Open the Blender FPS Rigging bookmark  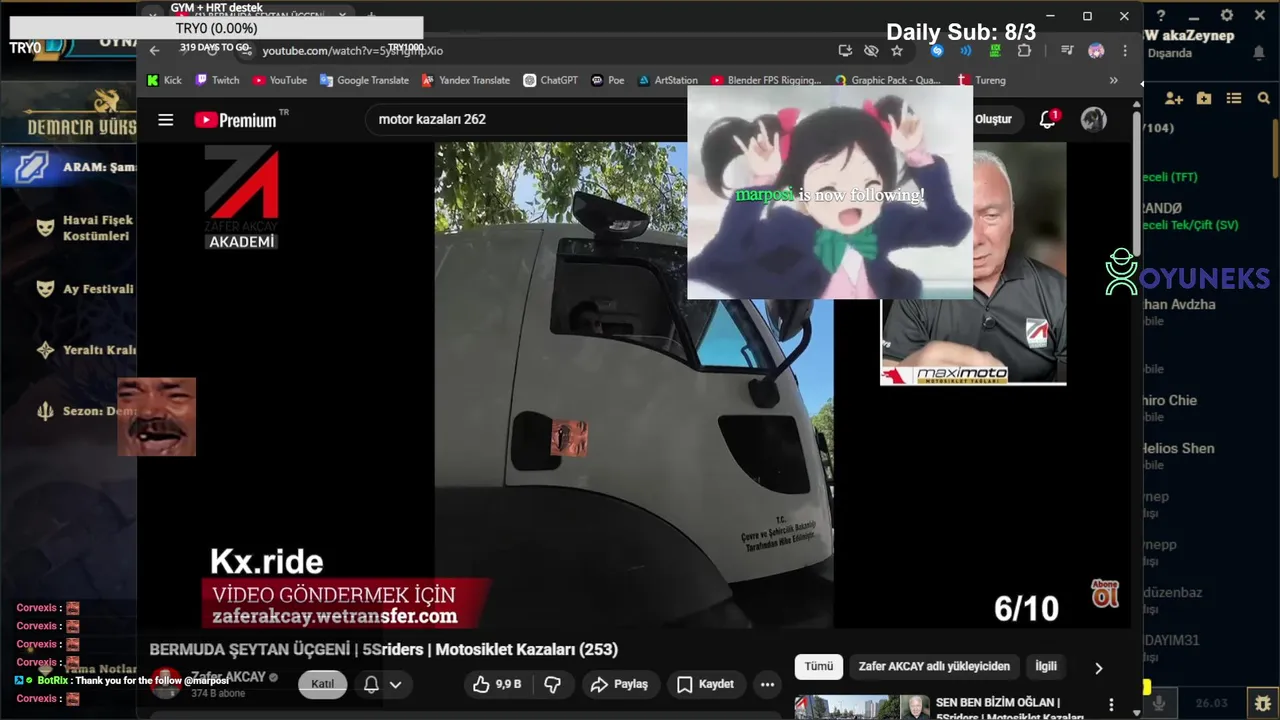[x=766, y=80]
